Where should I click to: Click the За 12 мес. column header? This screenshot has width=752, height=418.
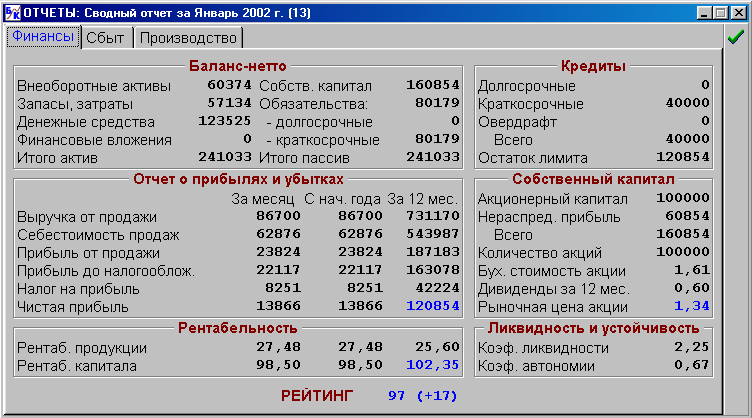(x=424, y=198)
